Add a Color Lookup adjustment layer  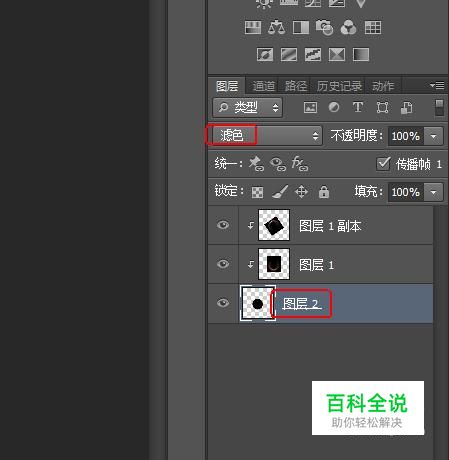(x=373, y=27)
